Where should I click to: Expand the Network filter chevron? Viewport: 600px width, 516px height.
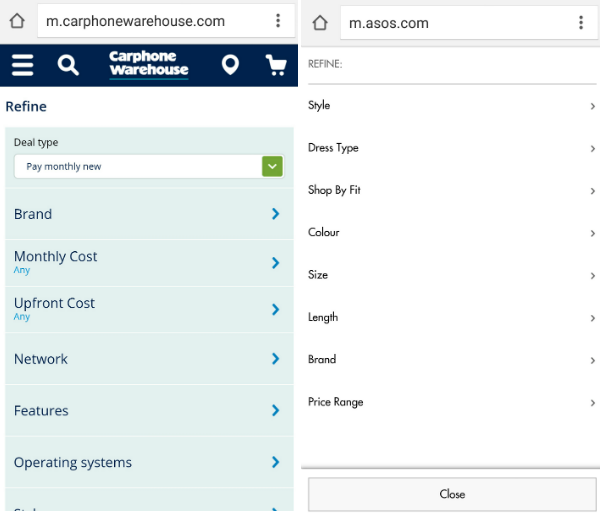[276, 359]
